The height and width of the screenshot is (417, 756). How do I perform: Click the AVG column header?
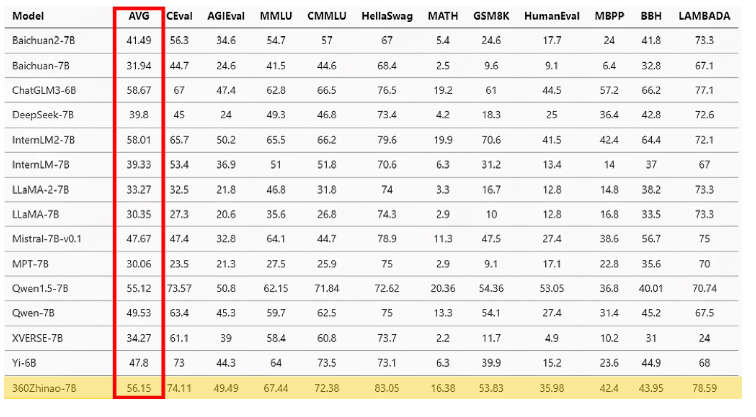coord(139,16)
